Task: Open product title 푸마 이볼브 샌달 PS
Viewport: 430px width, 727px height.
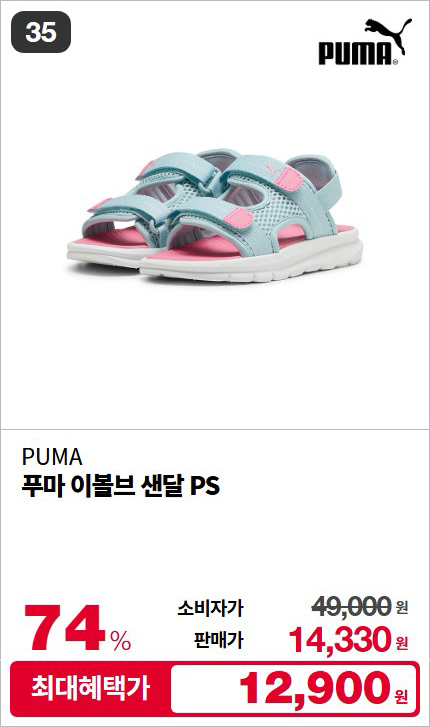Action: coord(121,486)
